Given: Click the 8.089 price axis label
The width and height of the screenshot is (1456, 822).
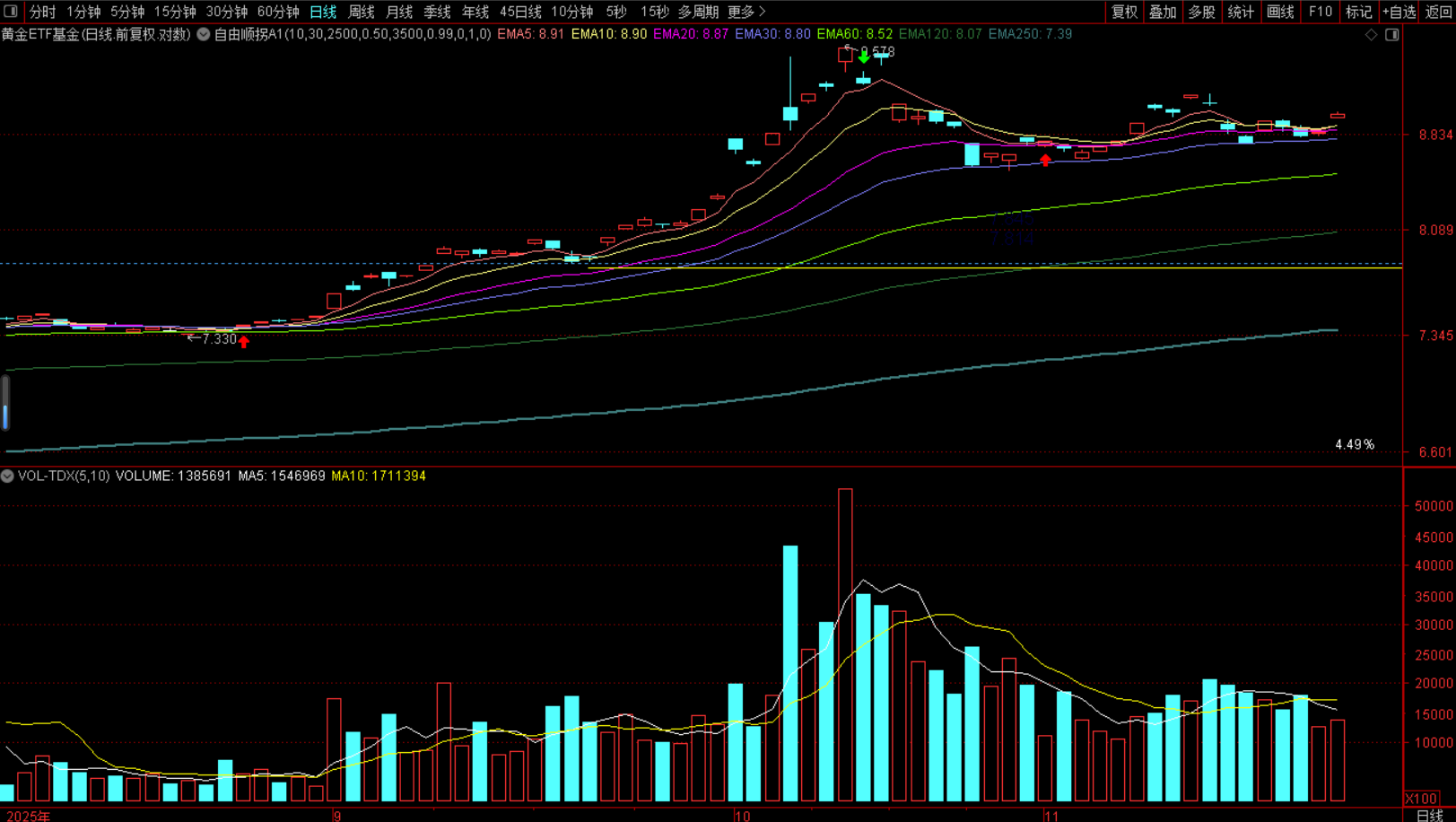Looking at the screenshot, I should (x=1435, y=230).
